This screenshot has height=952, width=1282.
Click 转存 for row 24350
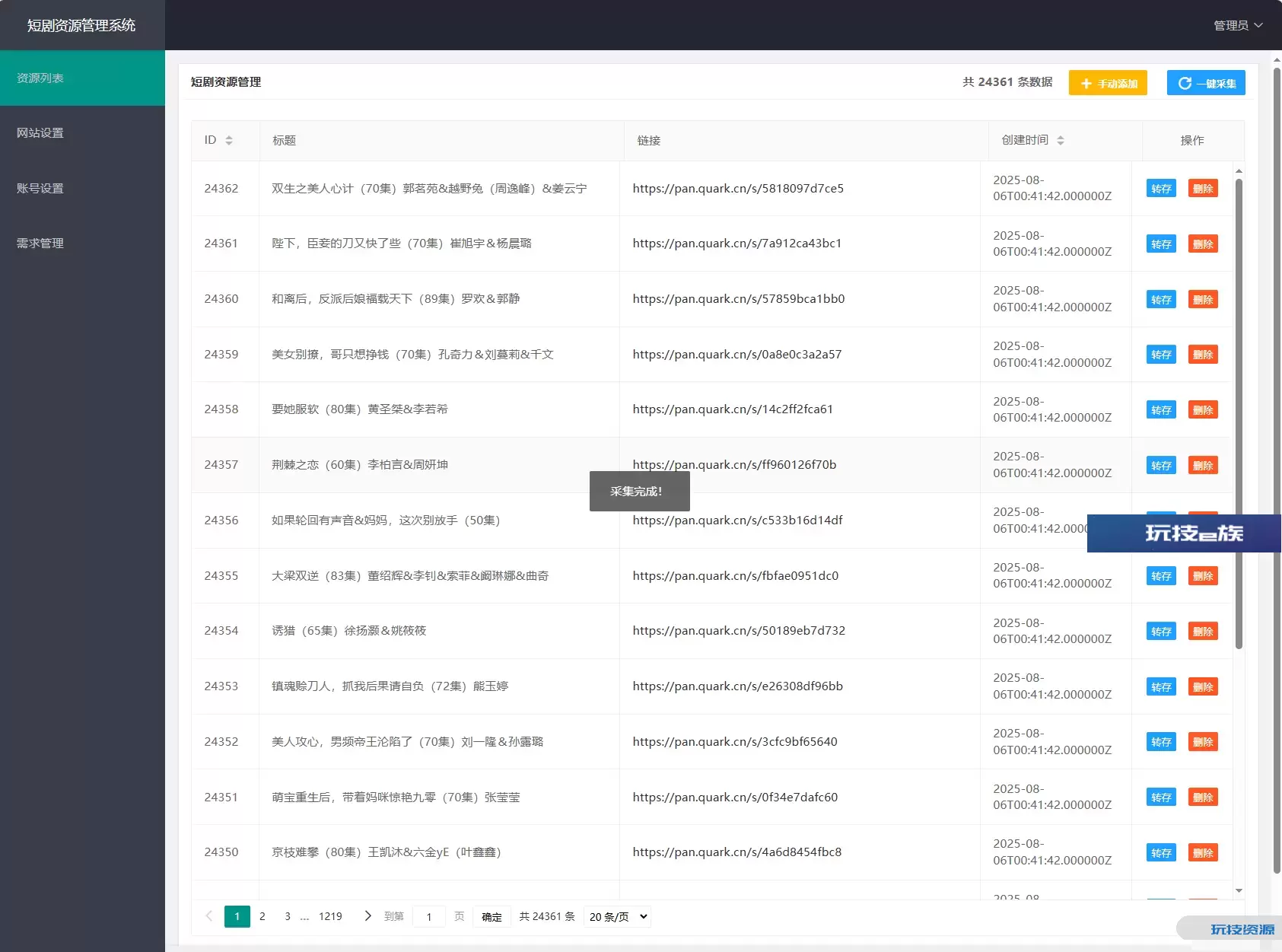coord(1161,853)
